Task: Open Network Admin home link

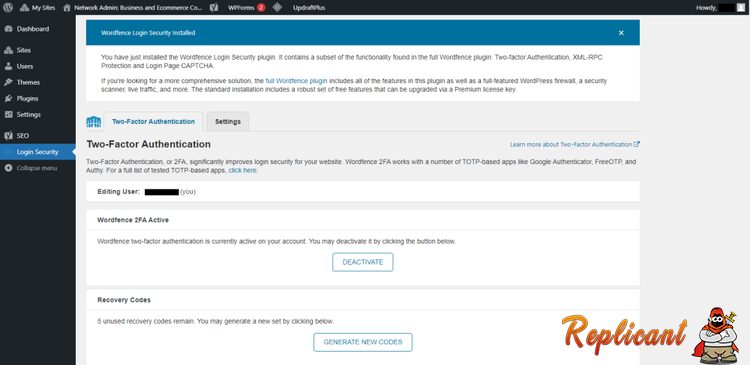Action: tap(132, 8)
